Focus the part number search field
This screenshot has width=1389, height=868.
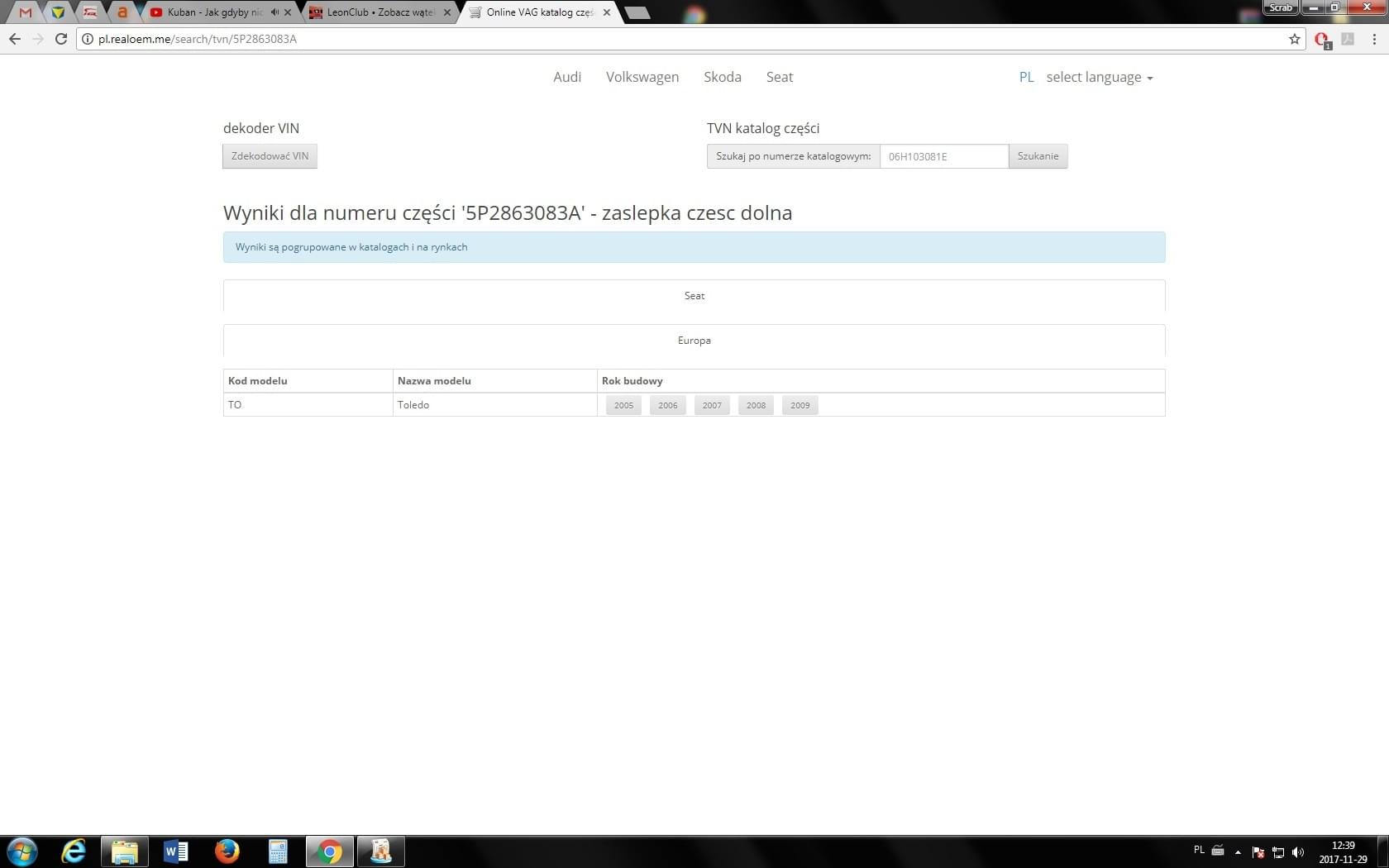pos(944,156)
